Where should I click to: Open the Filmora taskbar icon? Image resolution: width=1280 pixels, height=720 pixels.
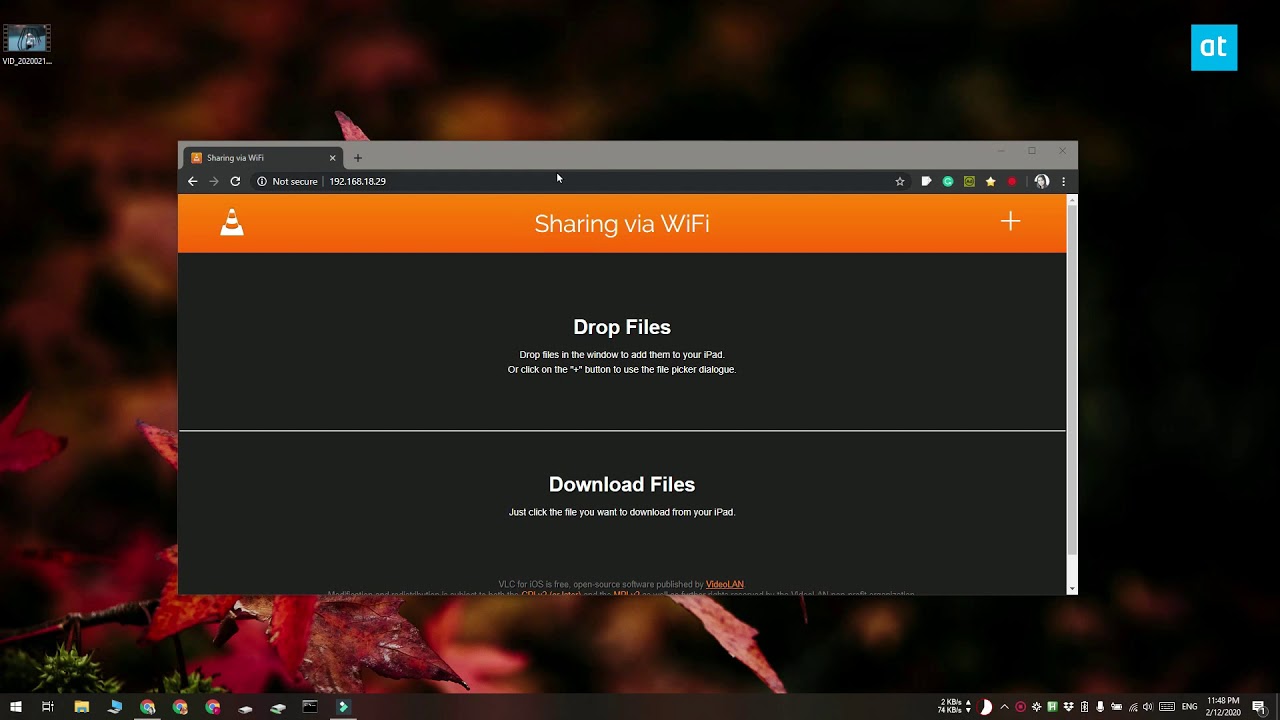click(x=343, y=707)
